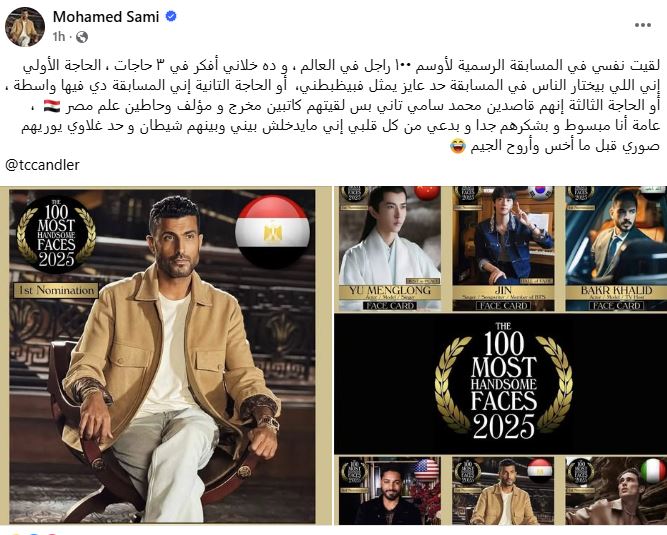Open the Bakr Khalid face card

pos(616,249)
